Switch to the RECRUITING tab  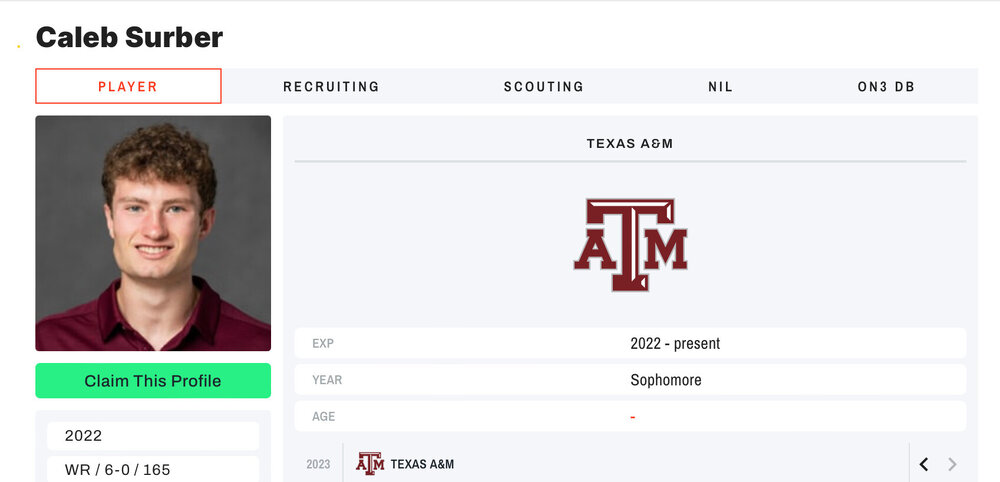coord(331,86)
